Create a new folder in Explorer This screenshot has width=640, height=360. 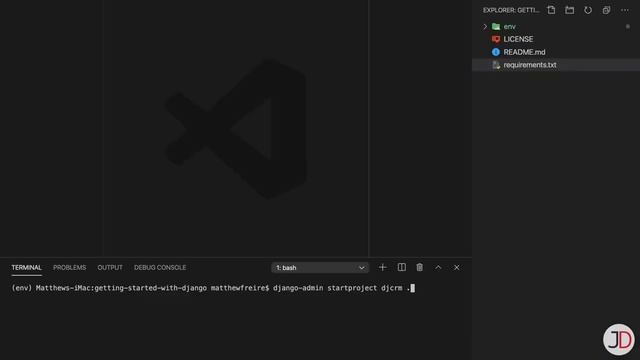[x=569, y=10]
